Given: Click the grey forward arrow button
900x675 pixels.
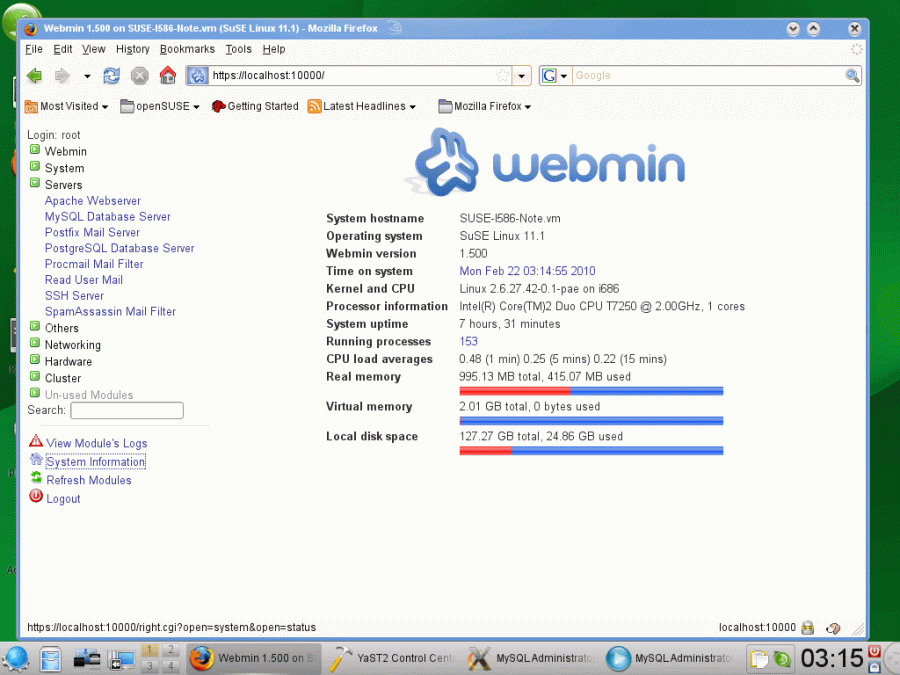Looking at the screenshot, I should click(62, 75).
